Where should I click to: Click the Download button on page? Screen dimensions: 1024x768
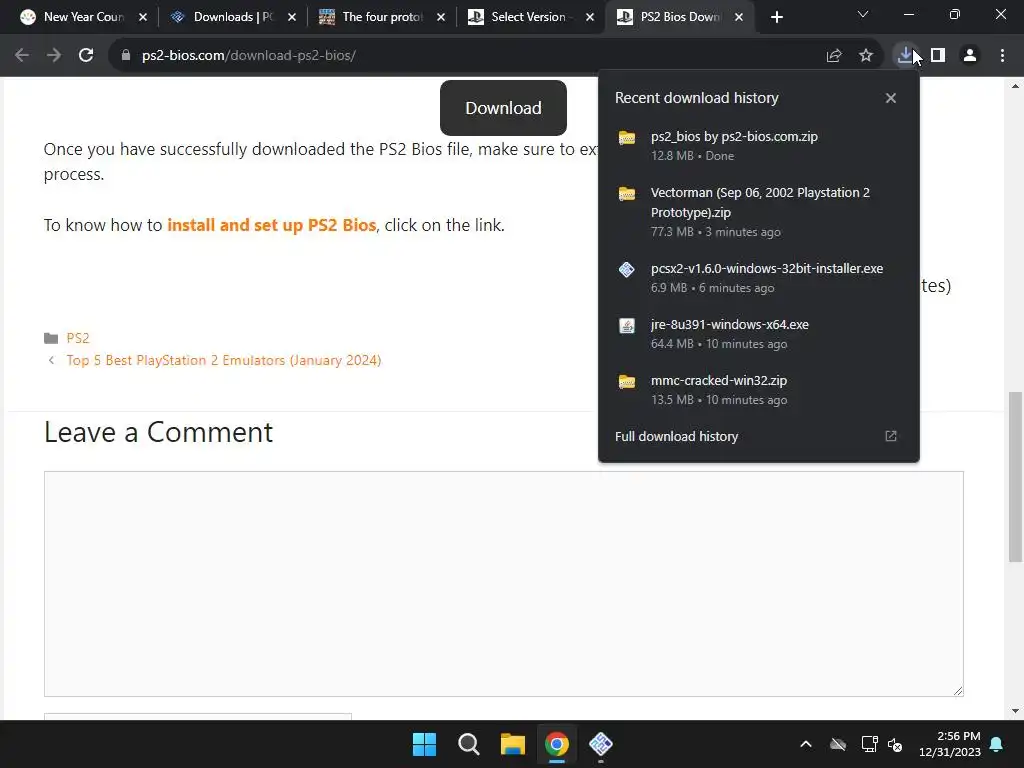click(503, 108)
